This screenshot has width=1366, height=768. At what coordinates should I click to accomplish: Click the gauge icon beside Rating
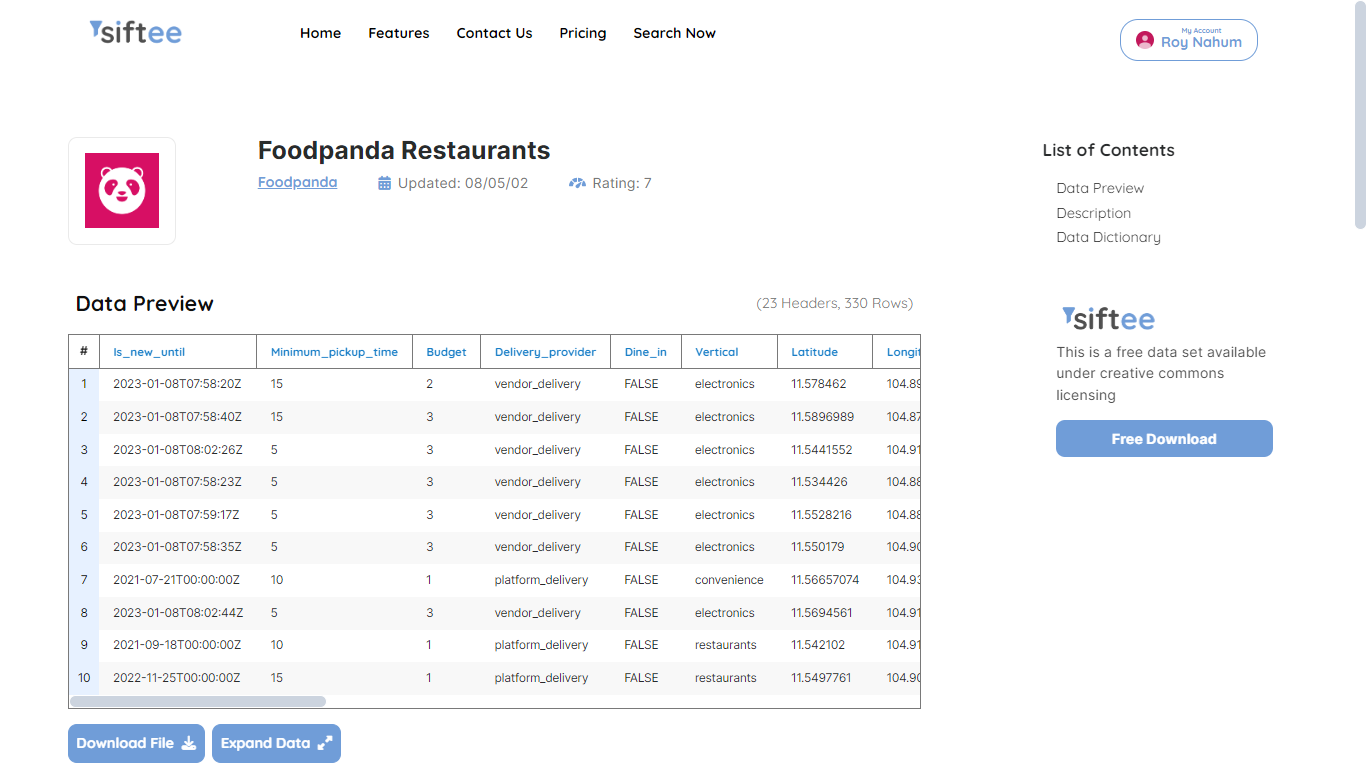577,183
